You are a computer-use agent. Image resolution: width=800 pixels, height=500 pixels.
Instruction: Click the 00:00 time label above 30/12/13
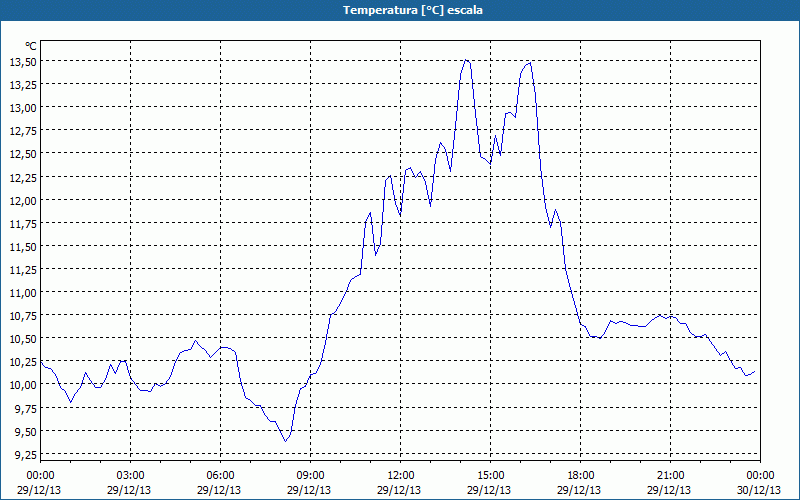760,476
